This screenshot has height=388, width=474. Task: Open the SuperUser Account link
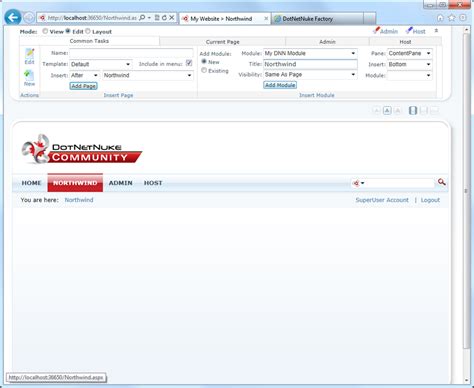pos(382,200)
